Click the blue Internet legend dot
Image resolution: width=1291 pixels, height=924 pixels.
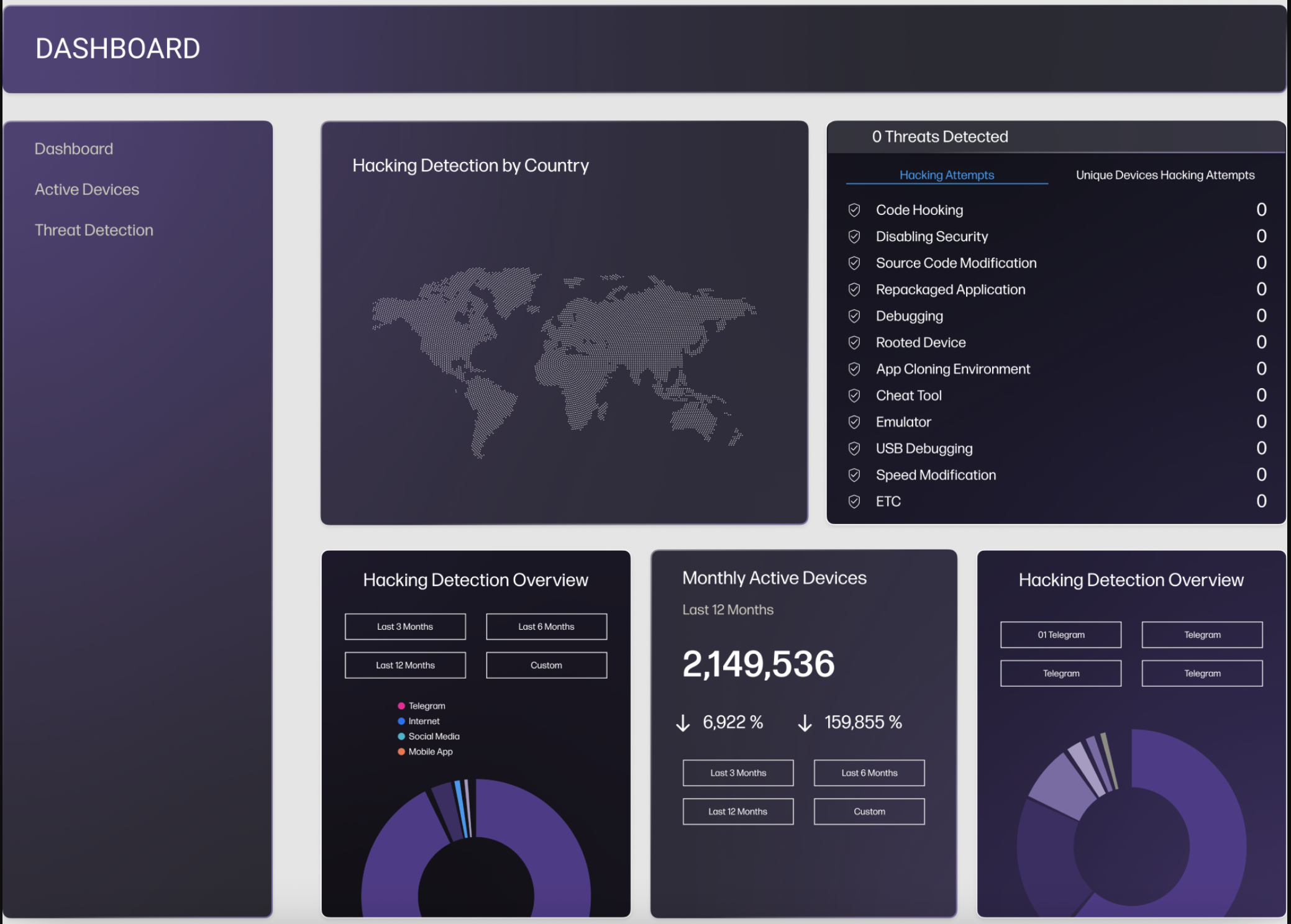tap(401, 721)
